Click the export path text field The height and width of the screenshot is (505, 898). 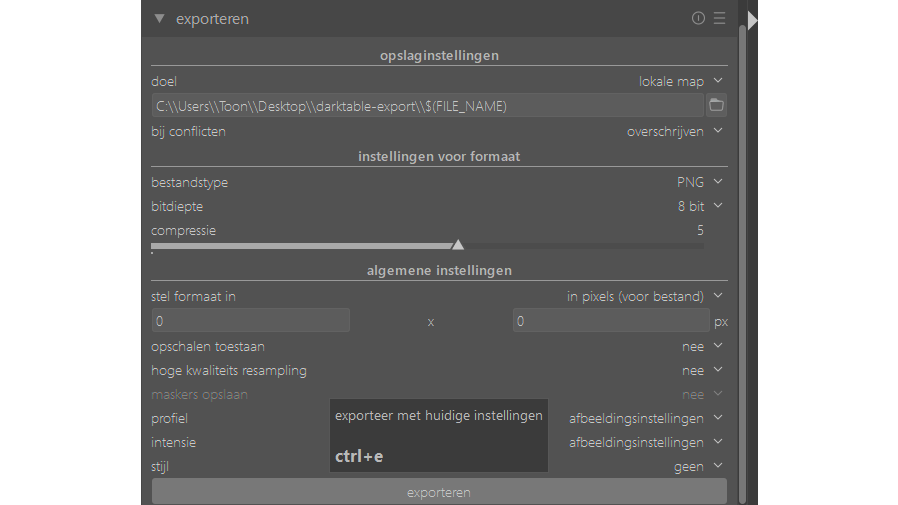click(x=428, y=105)
